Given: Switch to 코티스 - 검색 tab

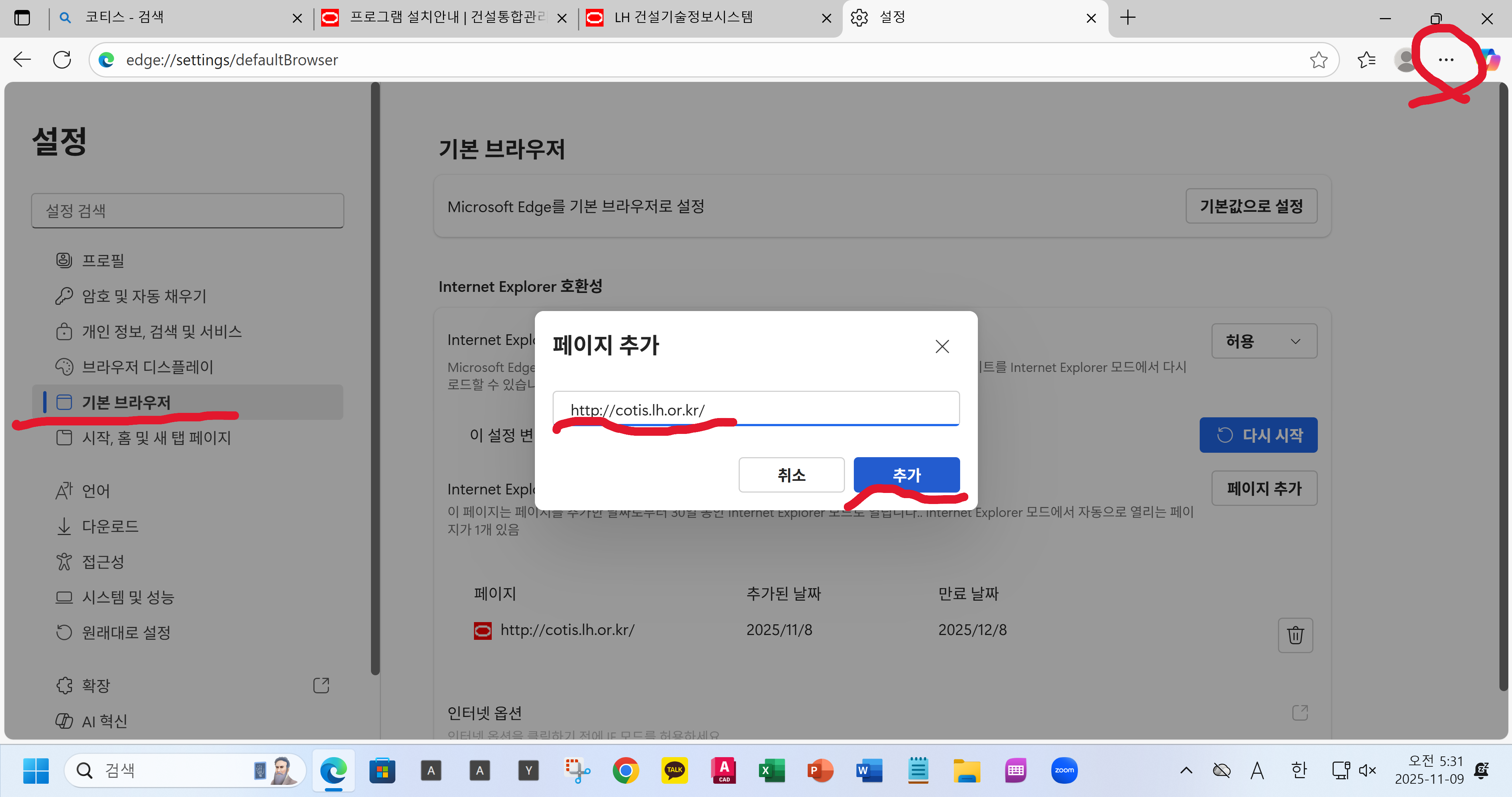Looking at the screenshot, I should pyautogui.click(x=124, y=18).
